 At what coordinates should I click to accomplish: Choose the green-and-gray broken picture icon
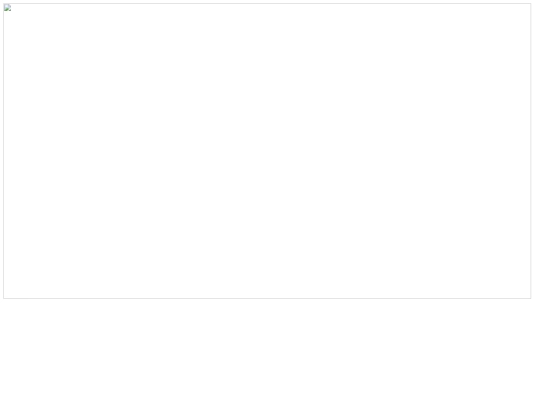pyautogui.click(x=8, y=8)
